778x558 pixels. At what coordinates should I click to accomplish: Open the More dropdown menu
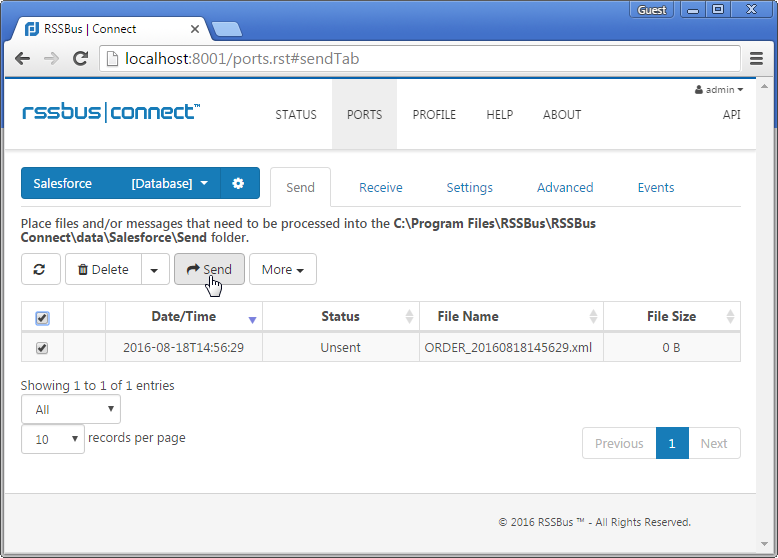(x=283, y=269)
